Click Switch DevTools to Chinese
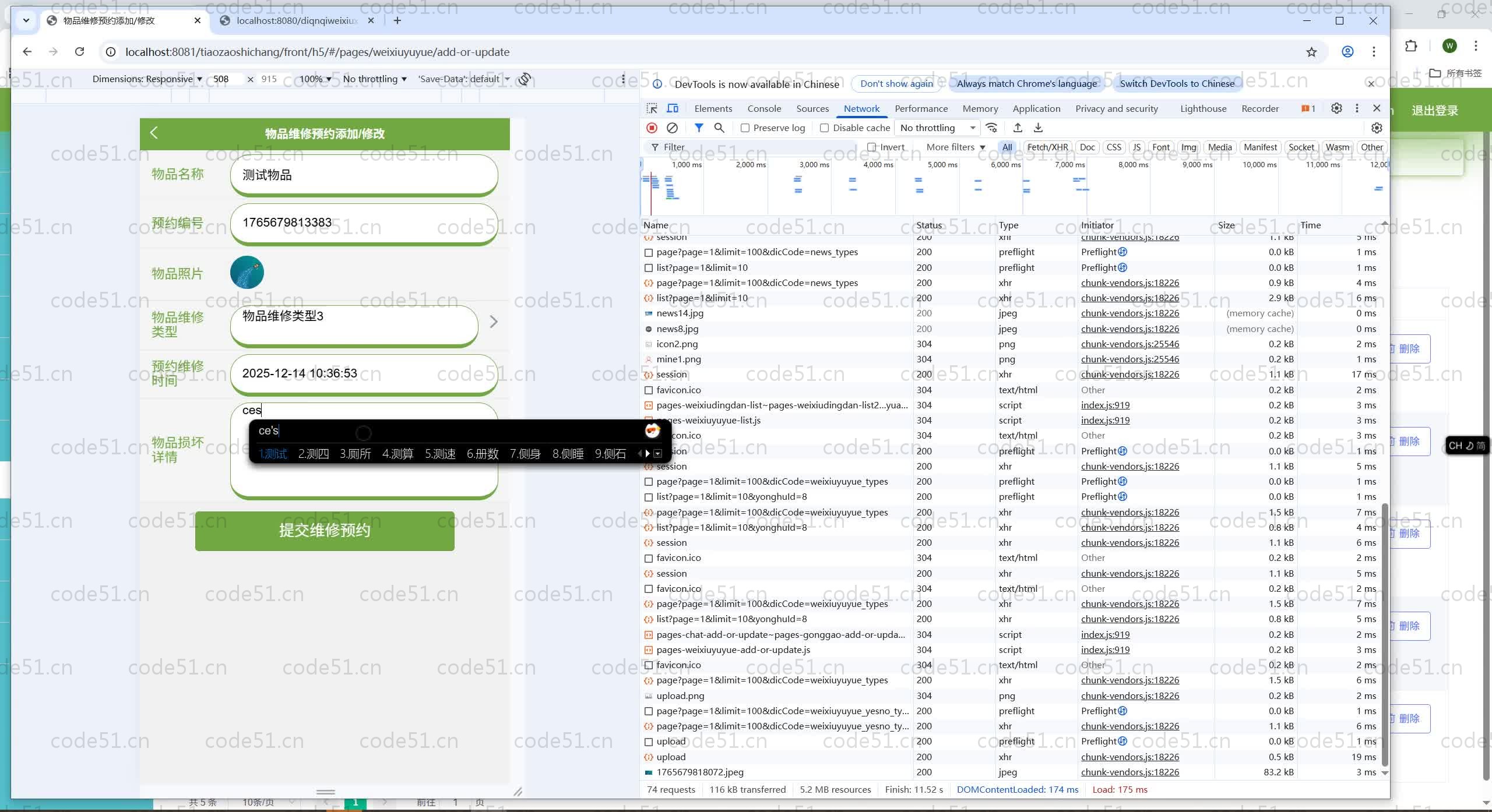Viewport: 1492px width, 812px height. pyautogui.click(x=1178, y=83)
